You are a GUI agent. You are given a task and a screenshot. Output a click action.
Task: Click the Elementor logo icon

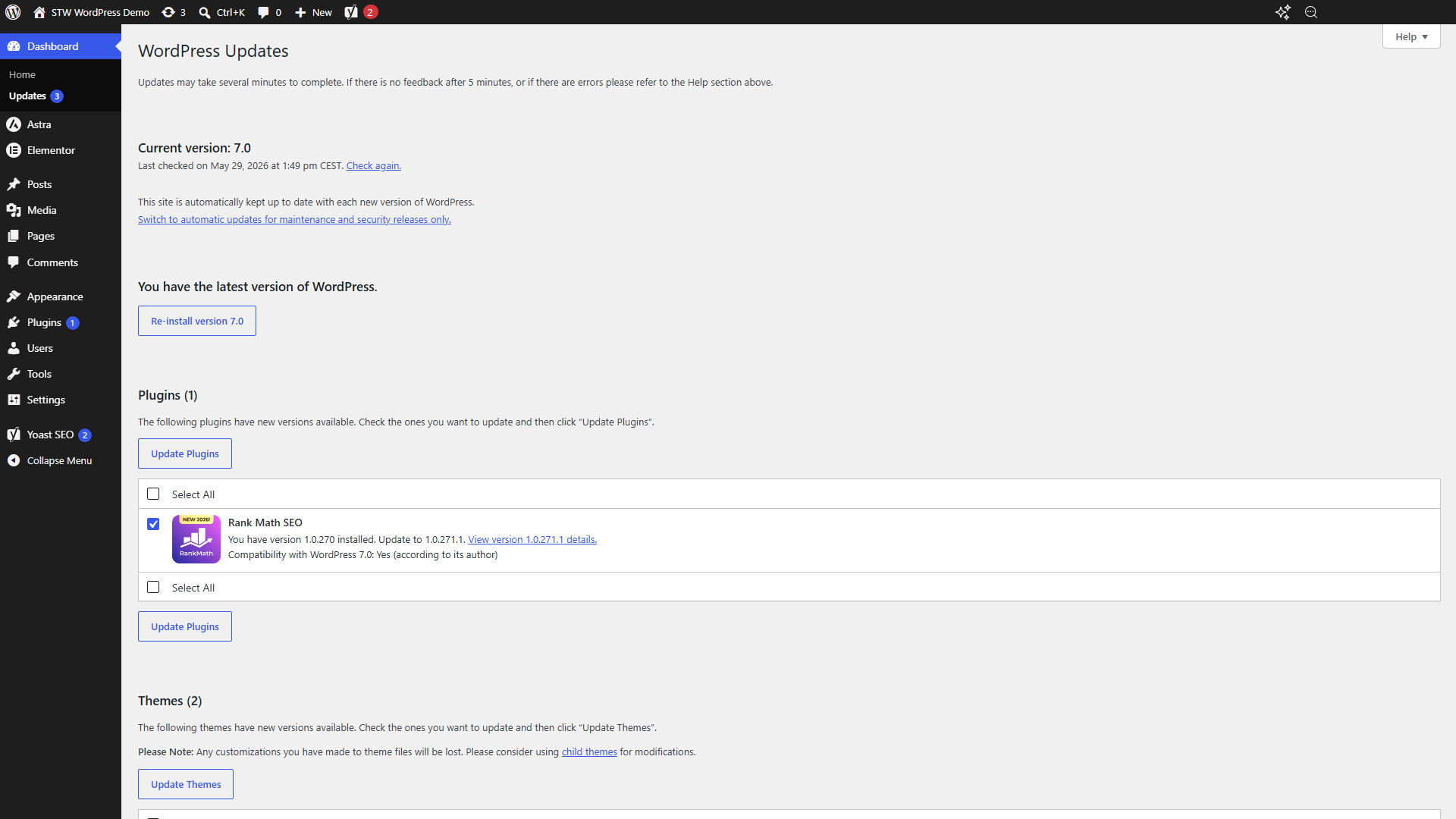[14, 150]
